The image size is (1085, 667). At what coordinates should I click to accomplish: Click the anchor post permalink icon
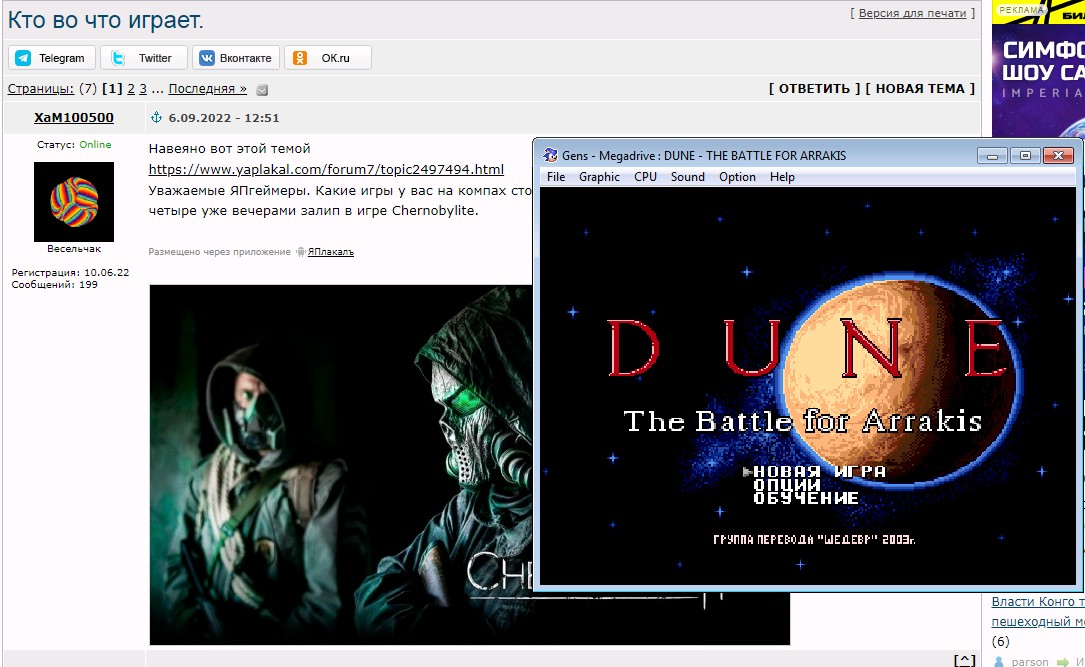(x=156, y=118)
